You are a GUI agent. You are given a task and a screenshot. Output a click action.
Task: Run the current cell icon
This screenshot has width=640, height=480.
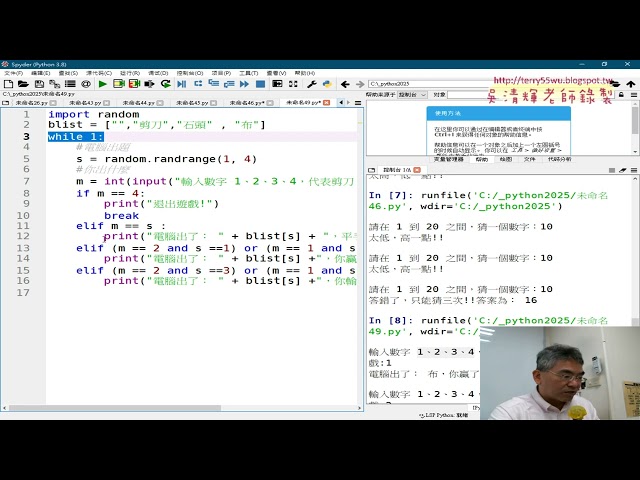coord(118,84)
